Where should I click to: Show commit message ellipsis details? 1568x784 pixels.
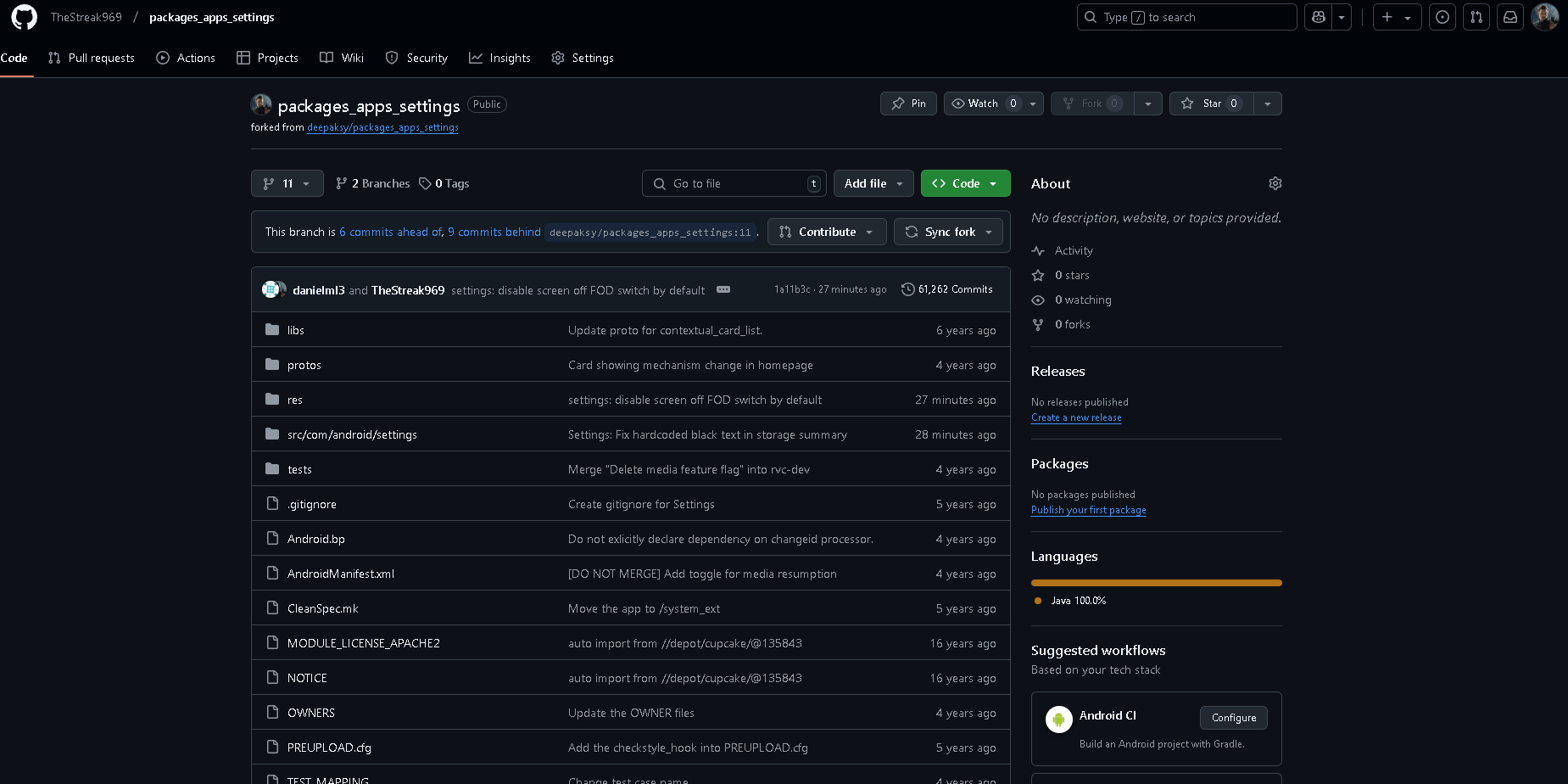[x=723, y=289]
